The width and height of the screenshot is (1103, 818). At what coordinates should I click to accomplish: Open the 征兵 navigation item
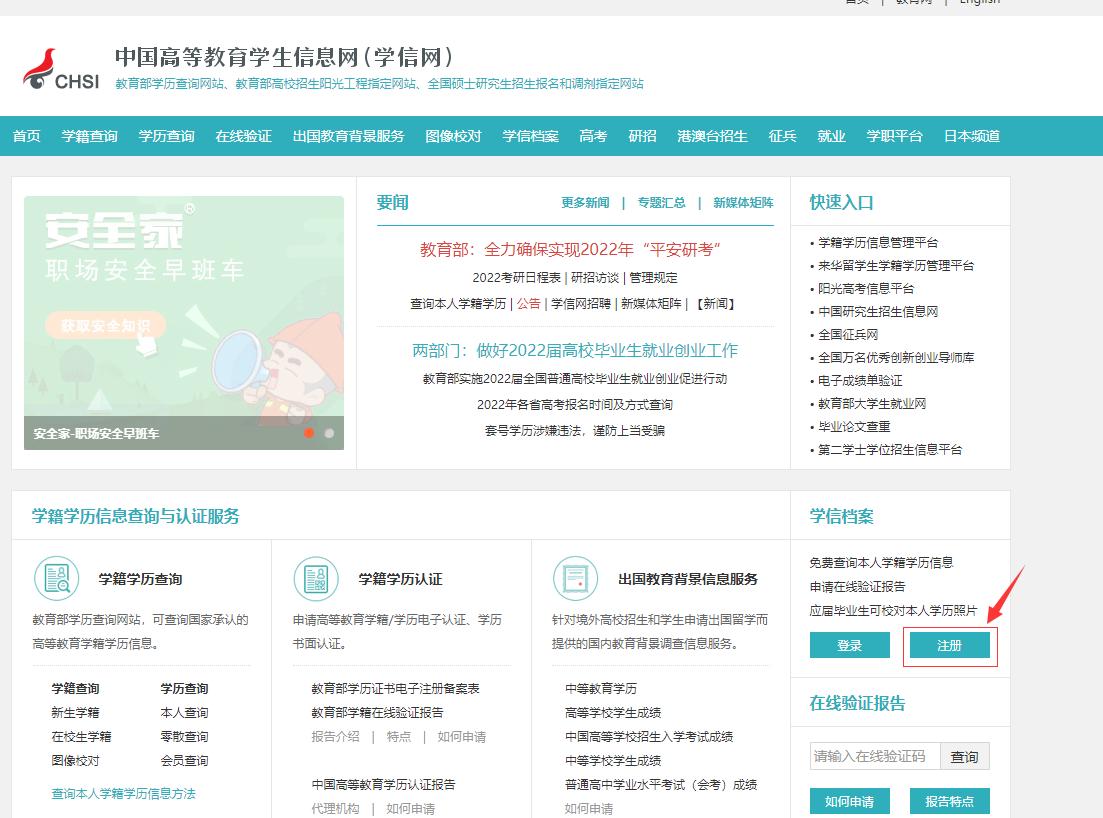[x=783, y=136]
